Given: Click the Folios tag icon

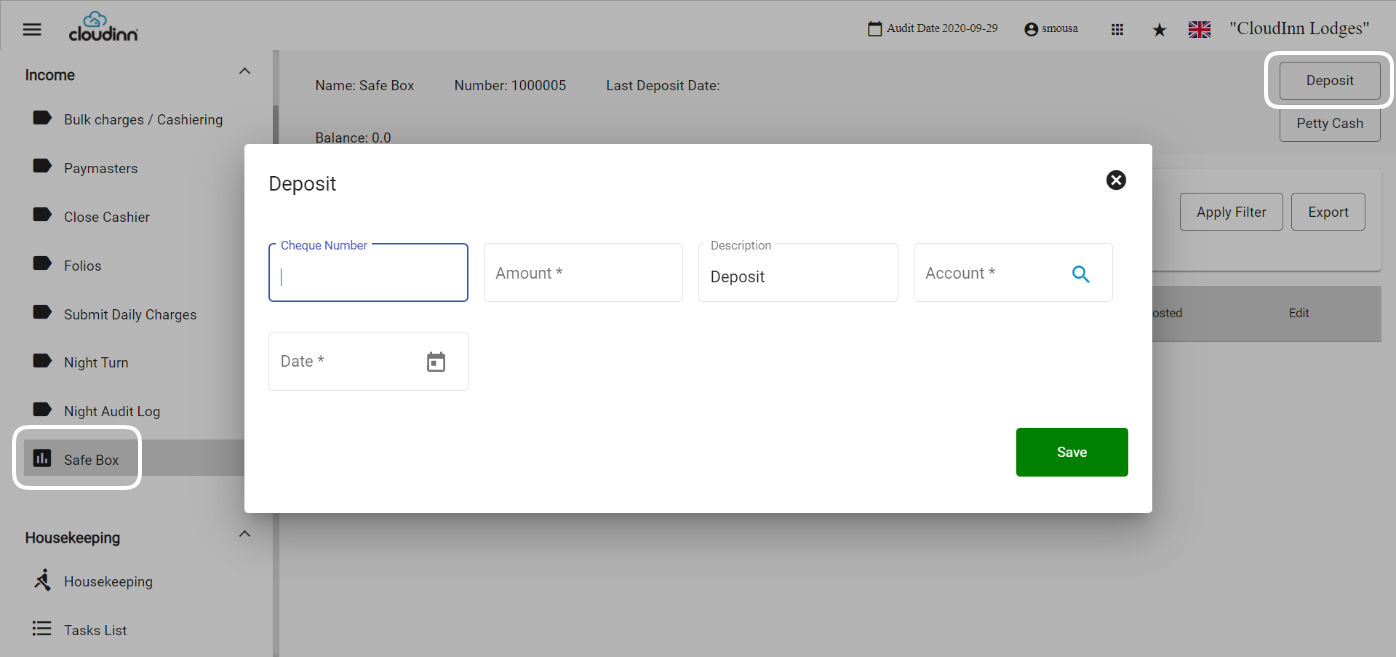Looking at the screenshot, I should (42, 264).
